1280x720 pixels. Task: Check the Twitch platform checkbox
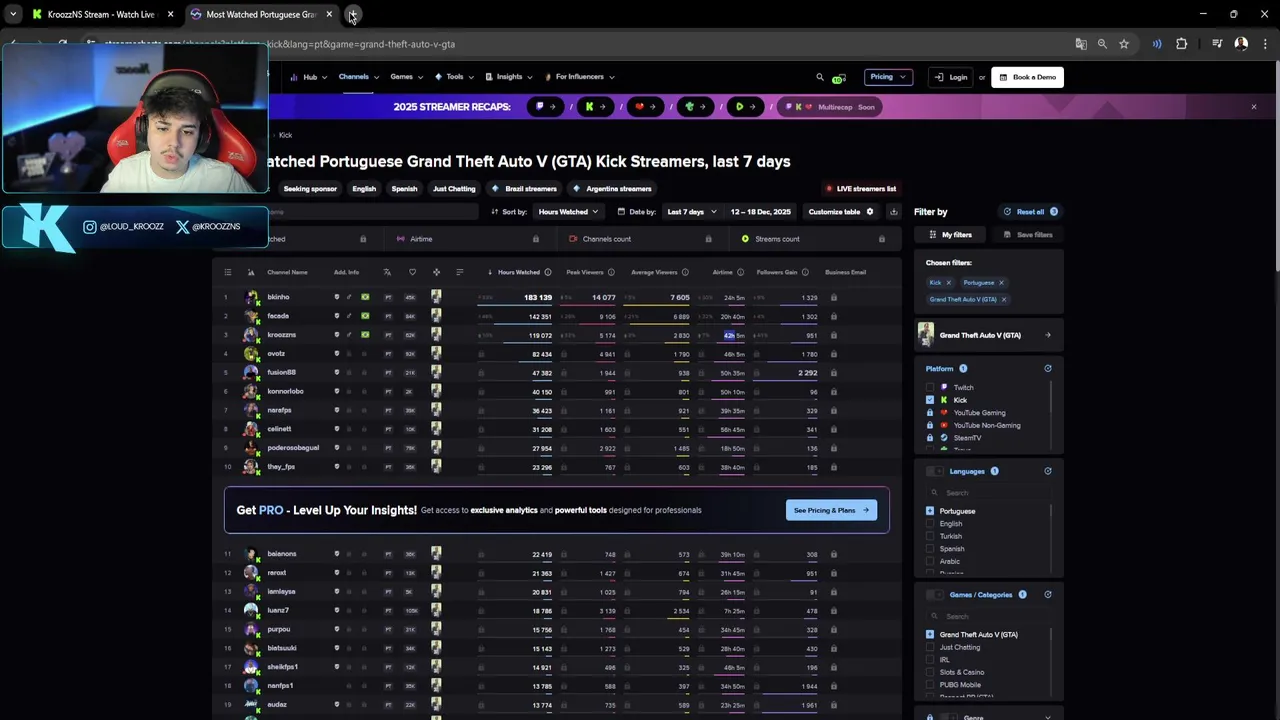(930, 387)
